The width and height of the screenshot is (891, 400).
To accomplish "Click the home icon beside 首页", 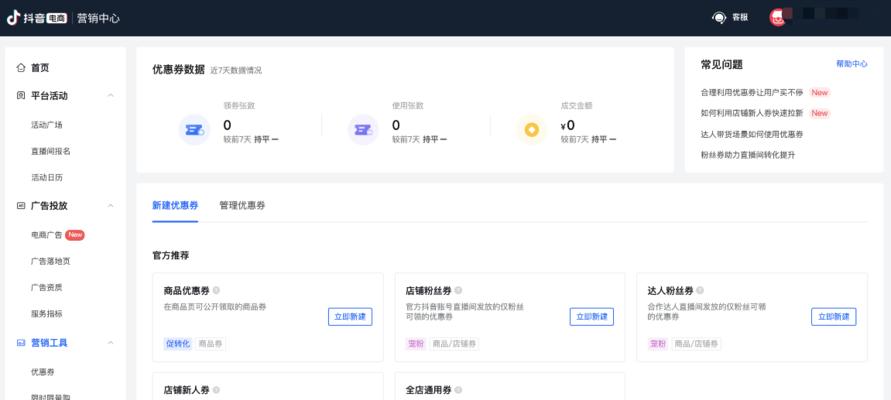I will point(21,68).
